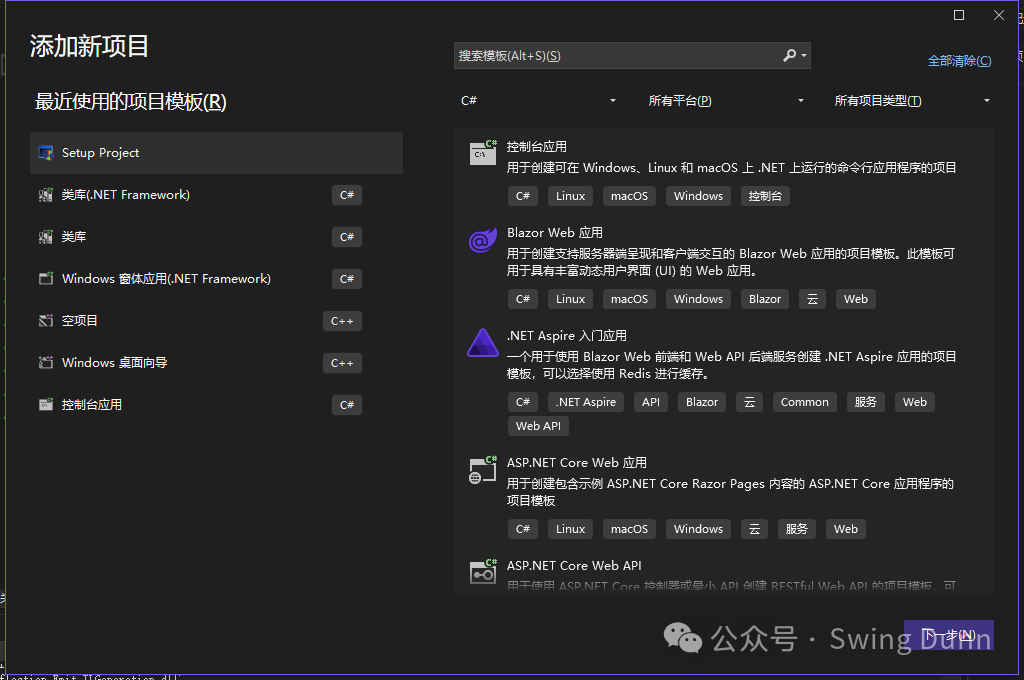
Task: Open the C# language dropdown
Action: (537, 100)
